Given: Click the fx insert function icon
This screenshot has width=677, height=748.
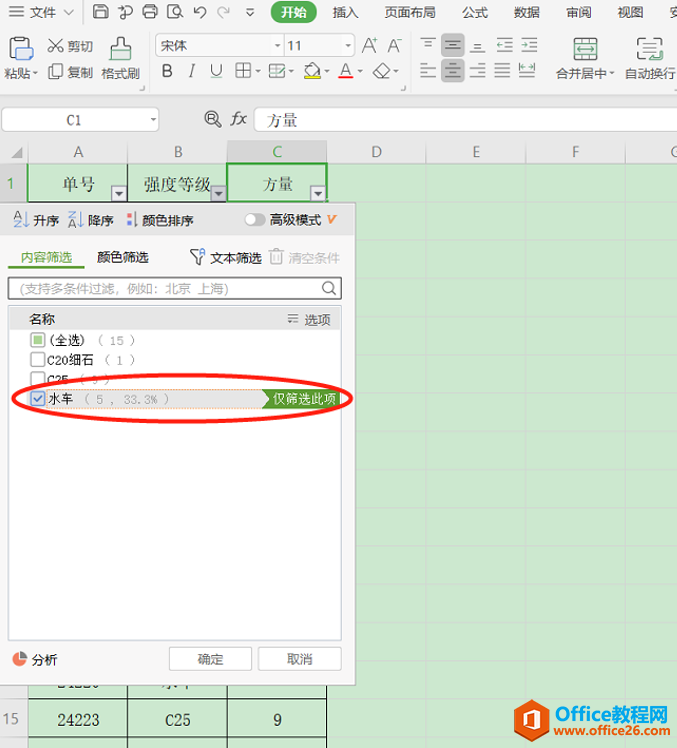Looking at the screenshot, I should pos(239,119).
